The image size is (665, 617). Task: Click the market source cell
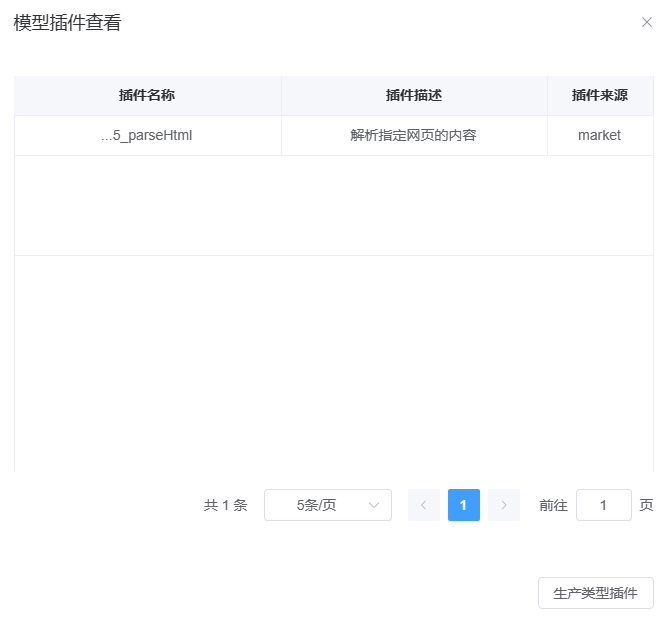point(599,135)
